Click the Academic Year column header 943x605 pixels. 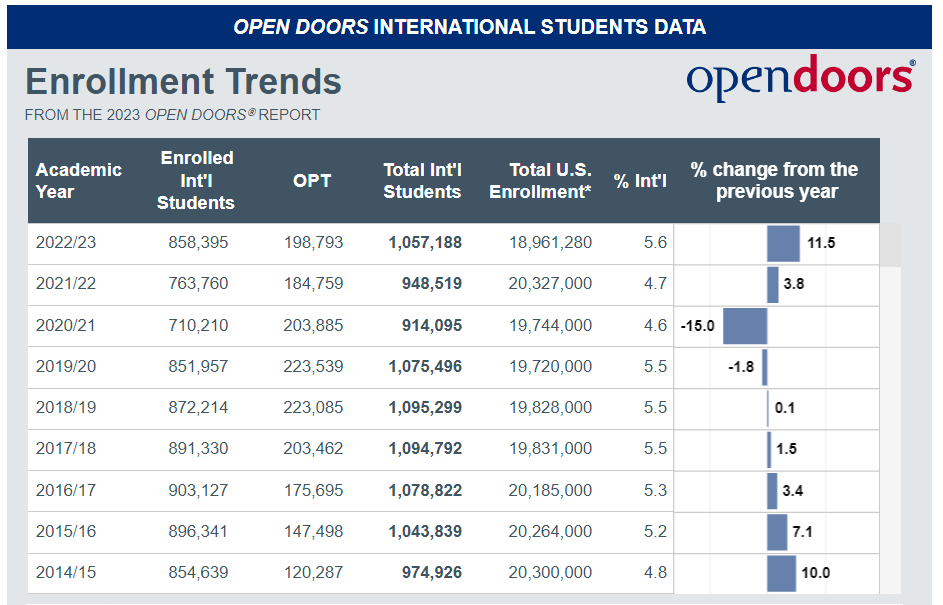tap(79, 180)
